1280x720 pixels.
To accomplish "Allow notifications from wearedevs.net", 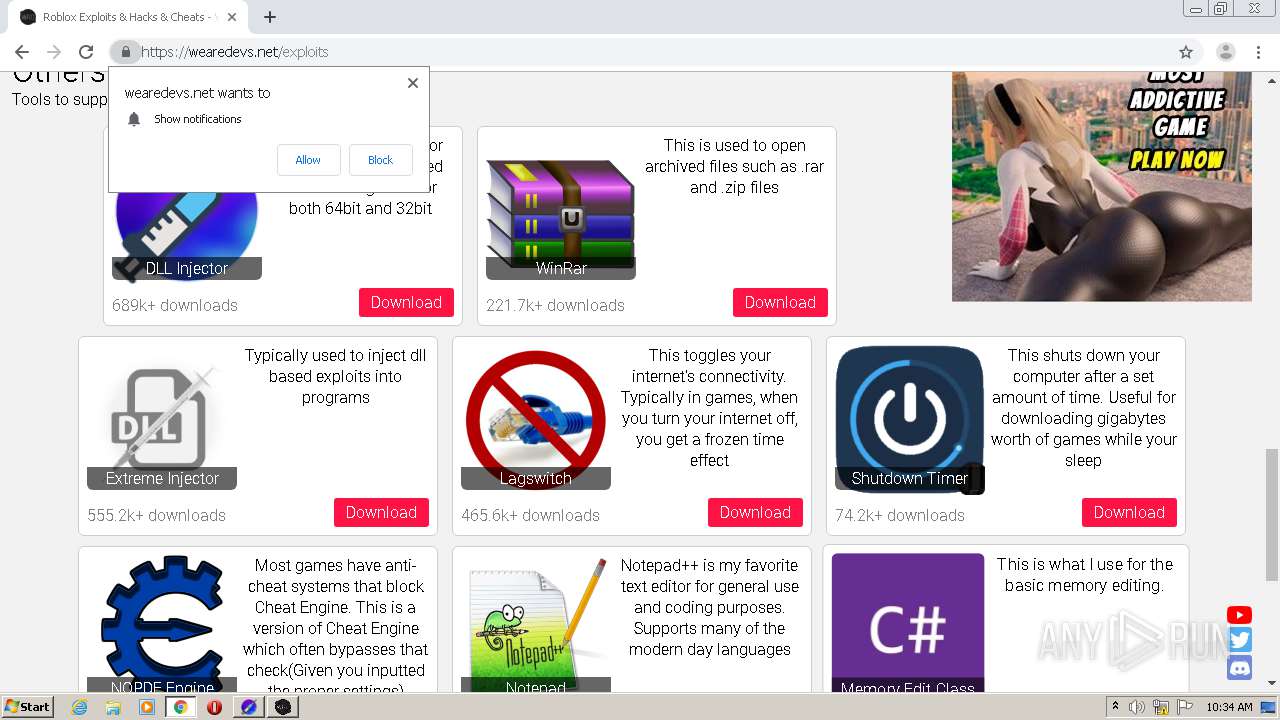I will (x=308, y=160).
